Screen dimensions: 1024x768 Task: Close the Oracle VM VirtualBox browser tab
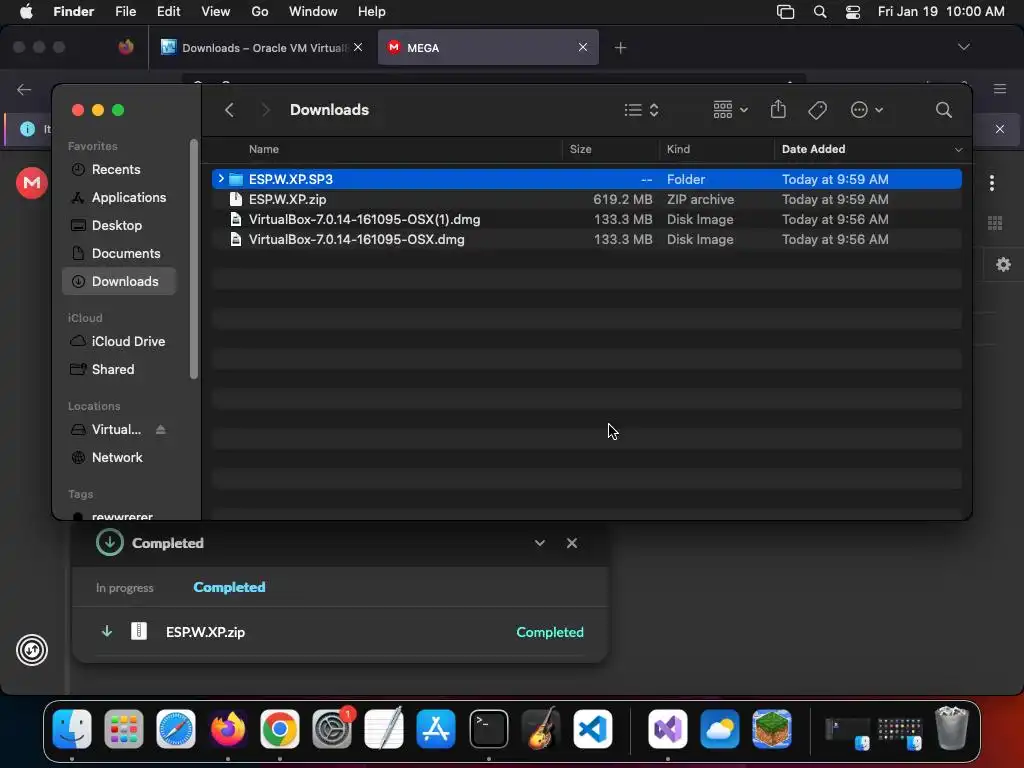pyautogui.click(x=358, y=47)
